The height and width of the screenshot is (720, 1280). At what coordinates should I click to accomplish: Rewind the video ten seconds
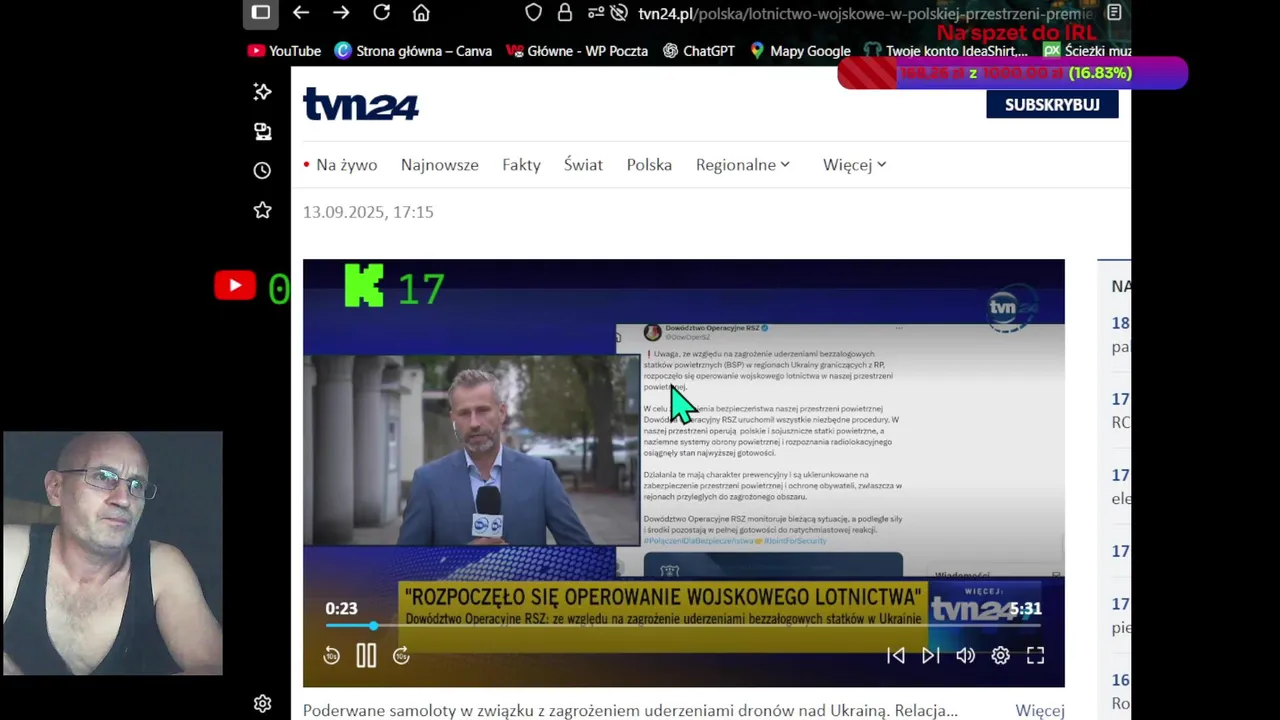point(332,656)
